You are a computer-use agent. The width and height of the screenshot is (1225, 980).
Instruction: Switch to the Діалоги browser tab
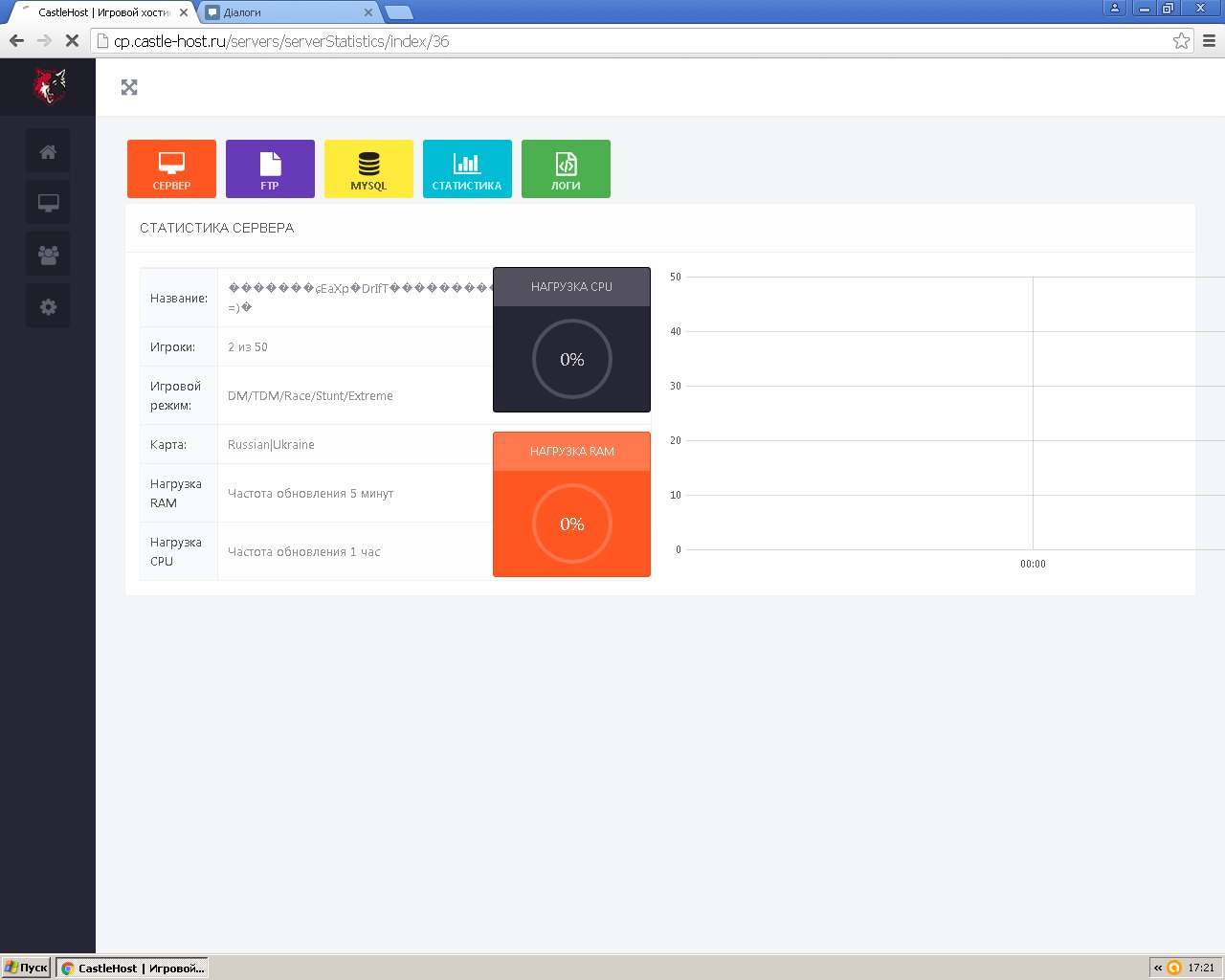(x=287, y=12)
